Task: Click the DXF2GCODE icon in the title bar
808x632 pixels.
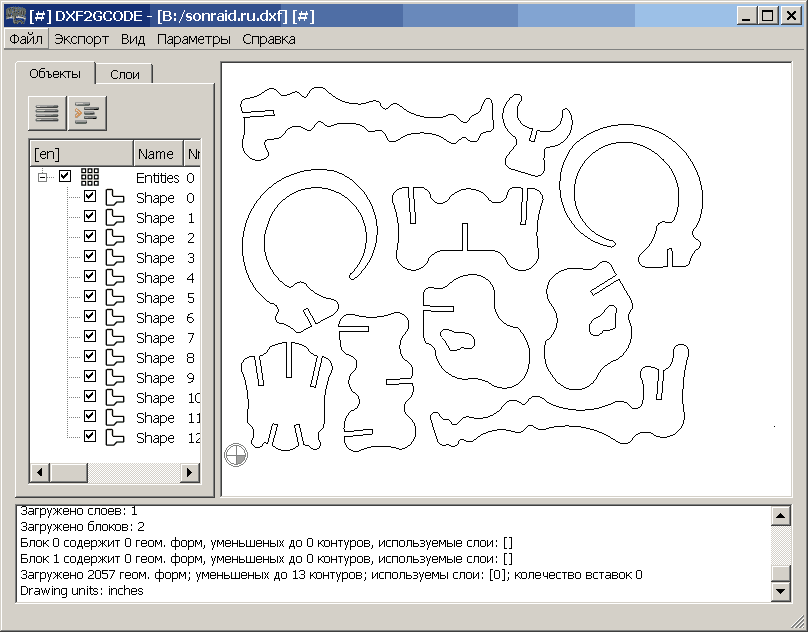Action: click(x=14, y=12)
